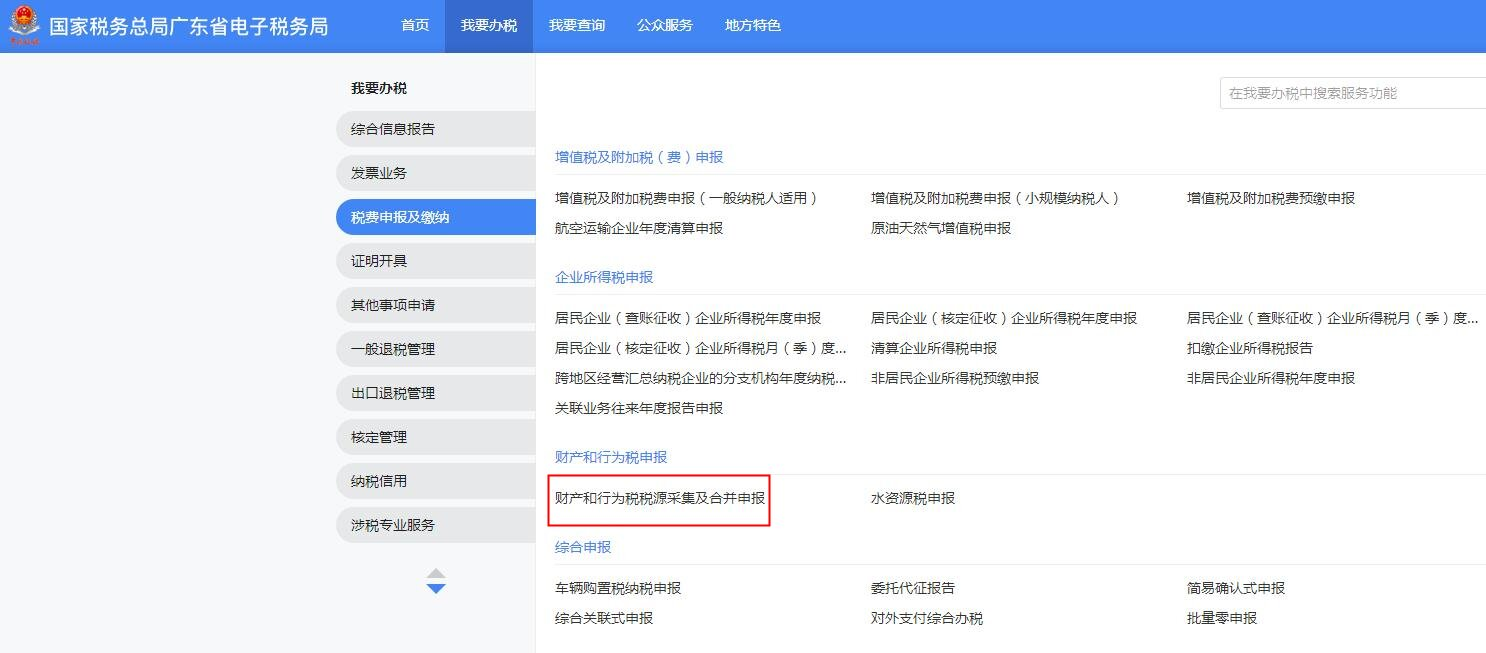Screen dimensions: 1486x653
Task: Click the 国家税务总局广东省电子税务局 site title
Action: 189,26
